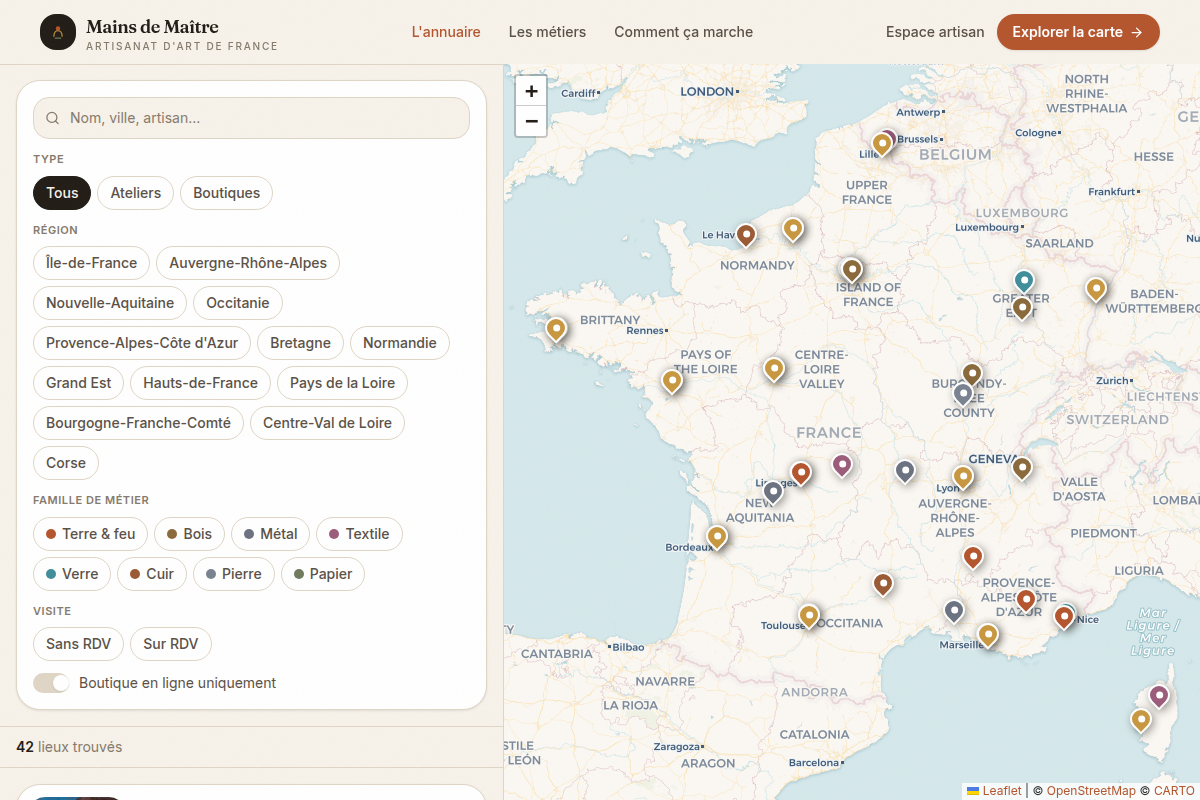Select the grey marker near Marseille
This screenshot has width=1200, height=800.
tap(954, 611)
